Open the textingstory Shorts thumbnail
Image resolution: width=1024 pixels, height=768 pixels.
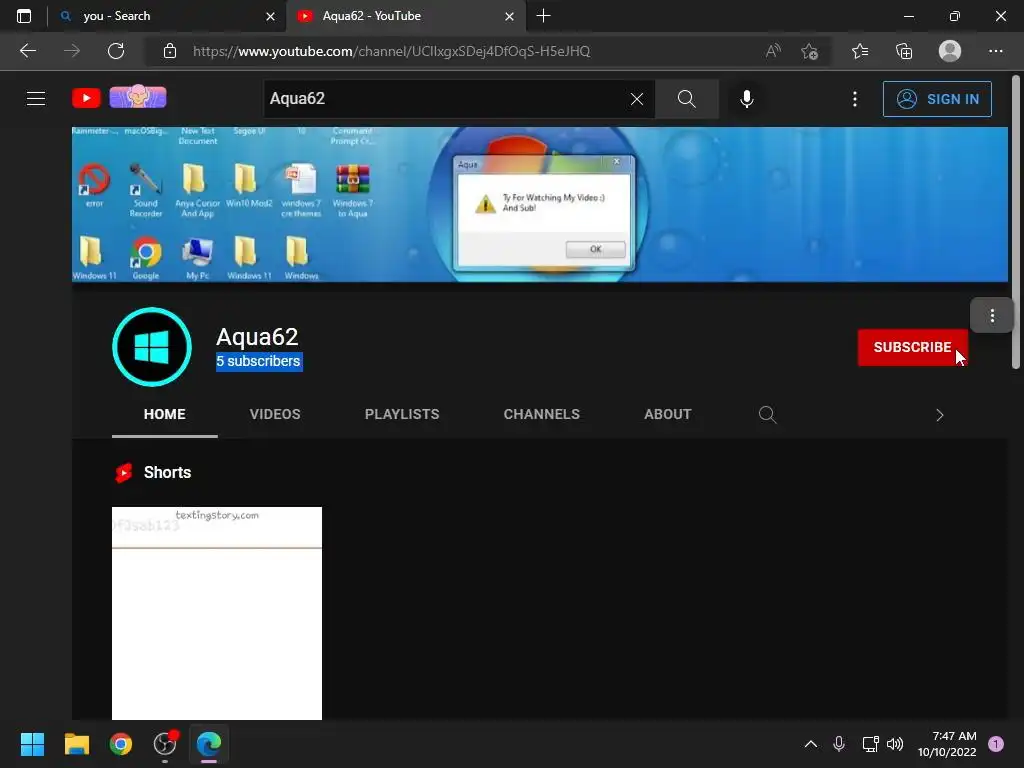pyautogui.click(x=217, y=613)
